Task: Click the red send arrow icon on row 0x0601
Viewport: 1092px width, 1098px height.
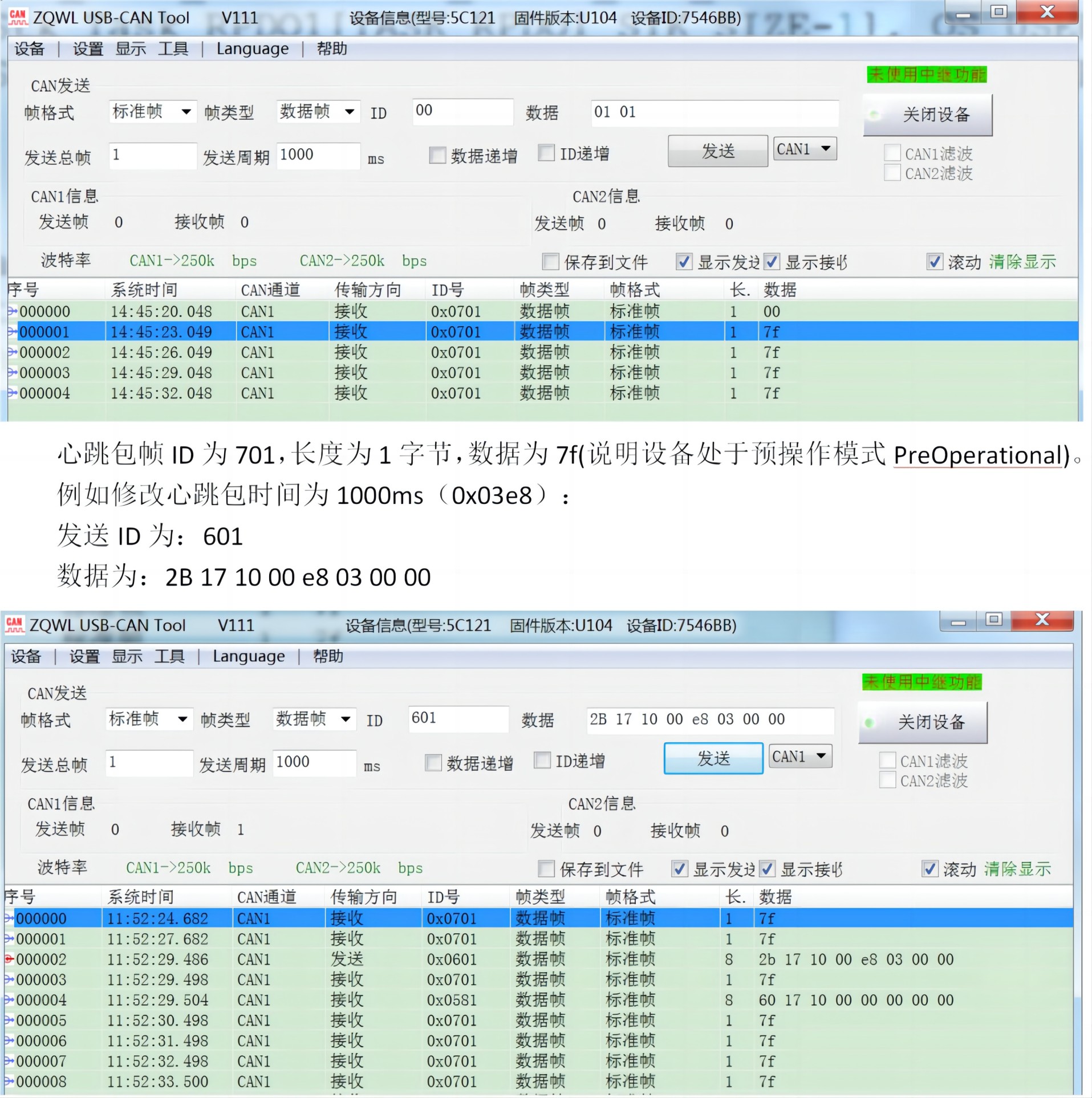Action: coord(9,959)
